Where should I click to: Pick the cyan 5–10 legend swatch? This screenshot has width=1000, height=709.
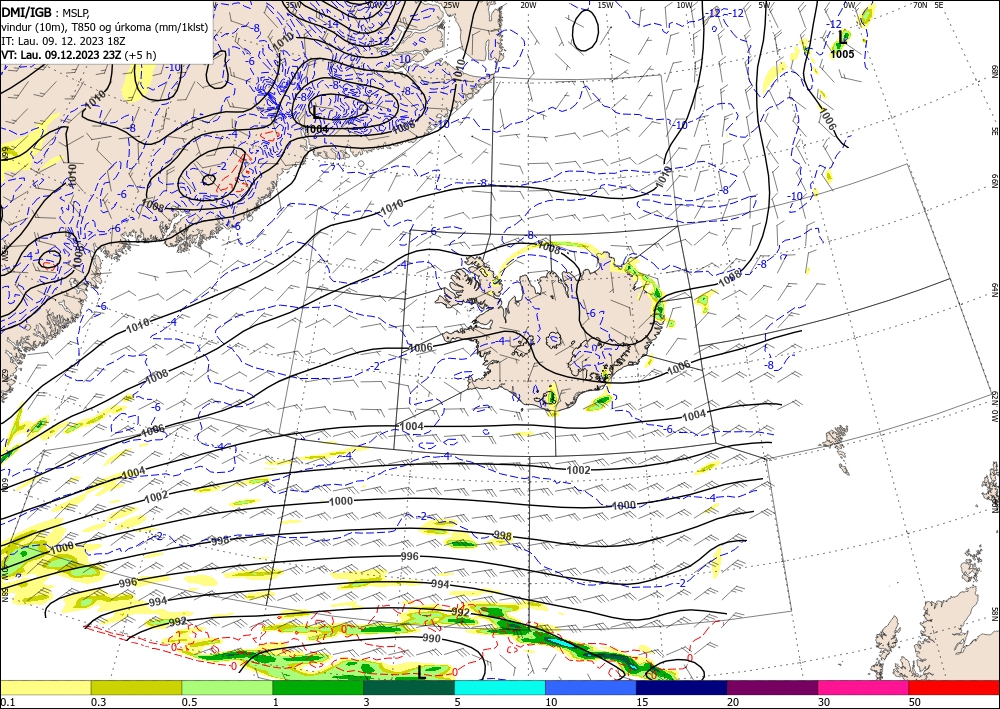click(500, 687)
